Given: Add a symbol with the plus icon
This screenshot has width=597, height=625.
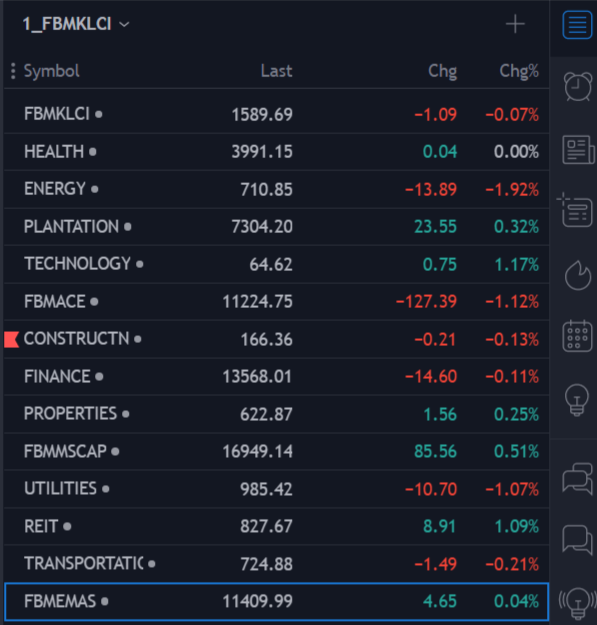Looking at the screenshot, I should click(x=515, y=24).
